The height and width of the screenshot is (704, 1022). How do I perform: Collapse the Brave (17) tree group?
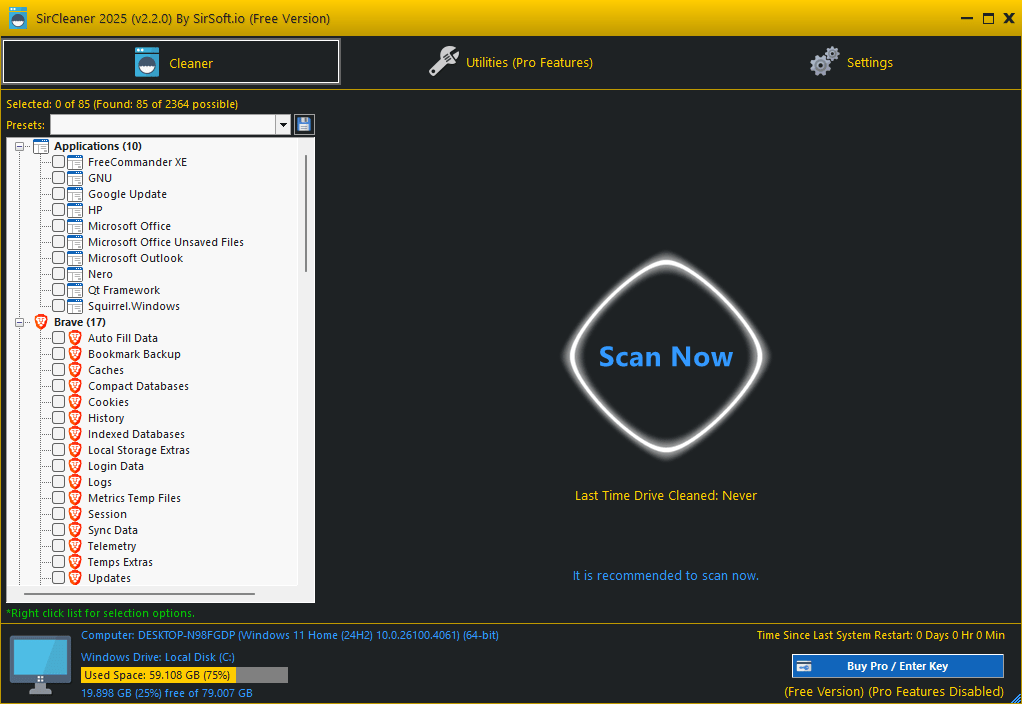[x=20, y=322]
